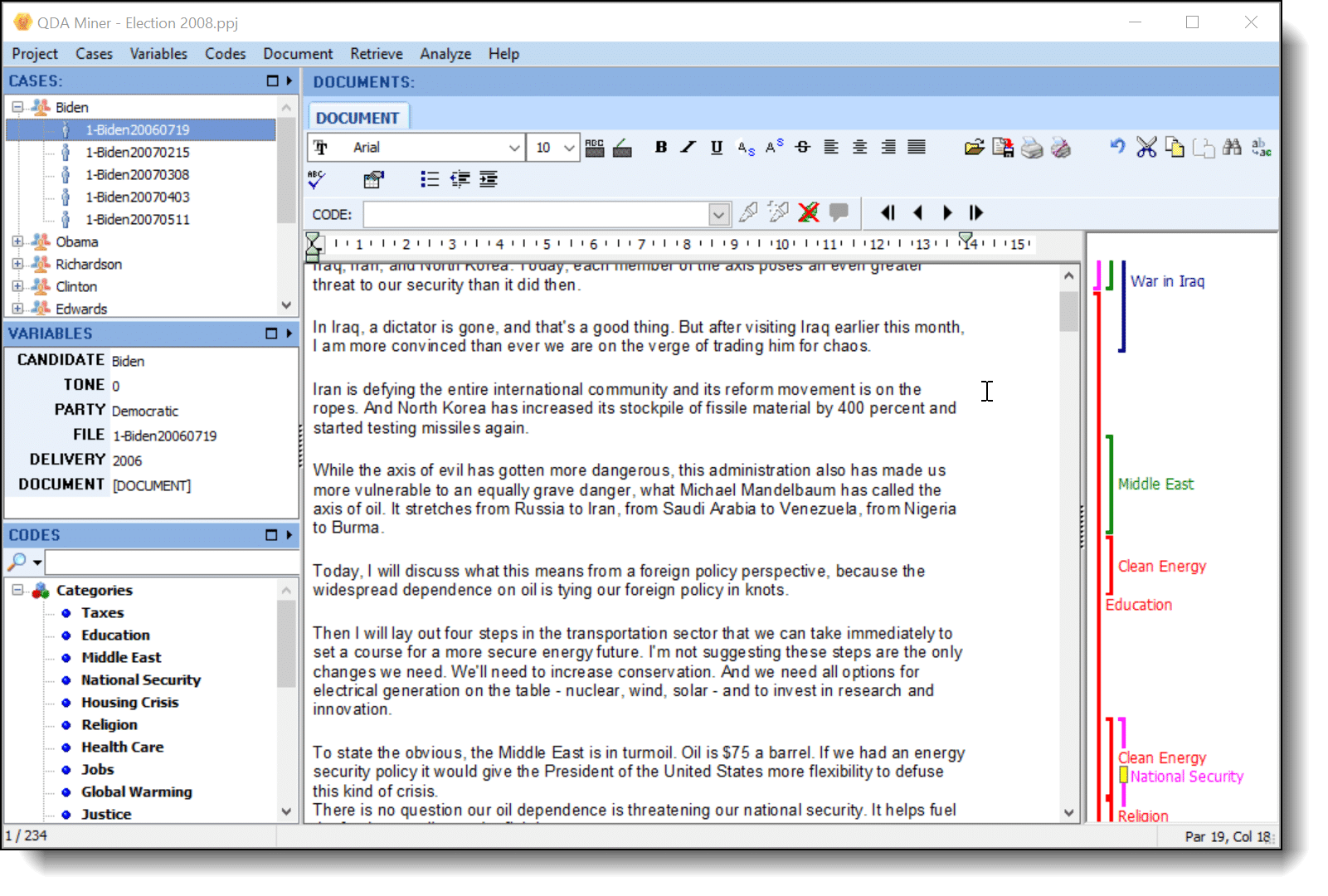
Task: Open the Analyze menu
Action: [x=445, y=54]
